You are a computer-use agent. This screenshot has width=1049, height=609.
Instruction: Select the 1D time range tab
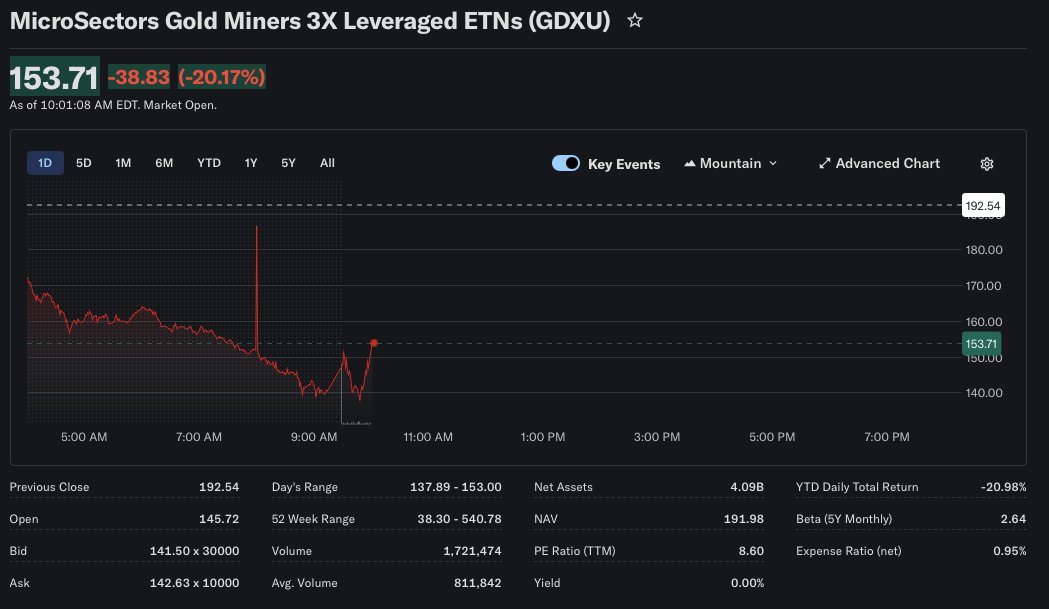(45, 163)
